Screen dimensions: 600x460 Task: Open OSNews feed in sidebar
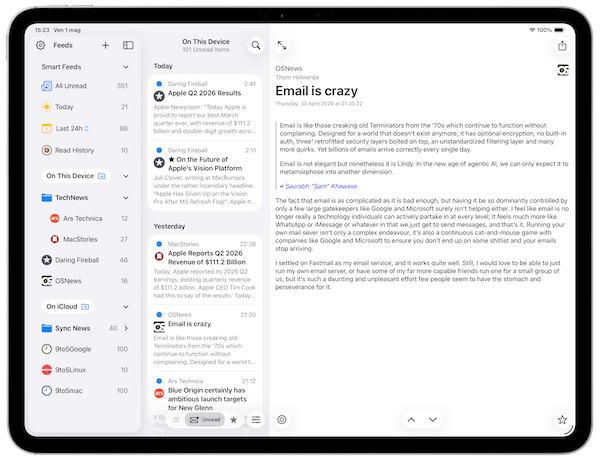[85, 281]
